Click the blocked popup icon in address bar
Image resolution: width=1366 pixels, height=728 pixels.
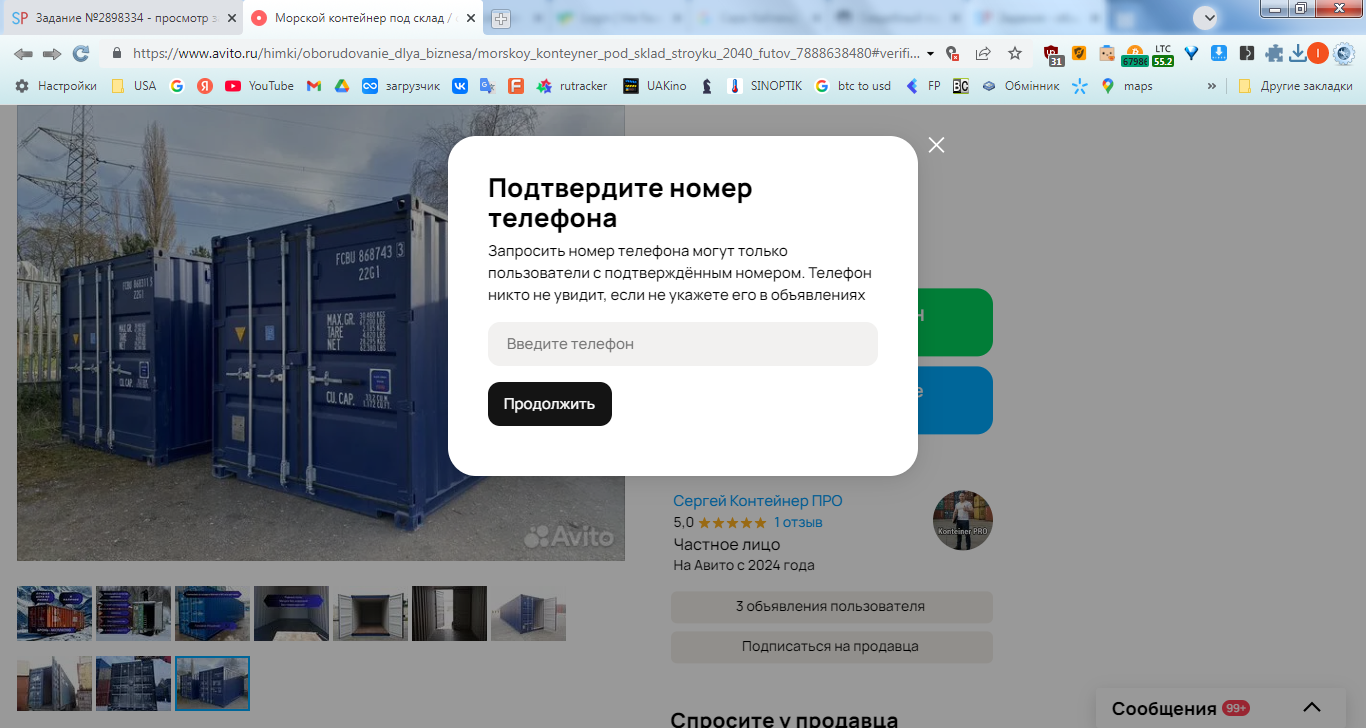953,54
